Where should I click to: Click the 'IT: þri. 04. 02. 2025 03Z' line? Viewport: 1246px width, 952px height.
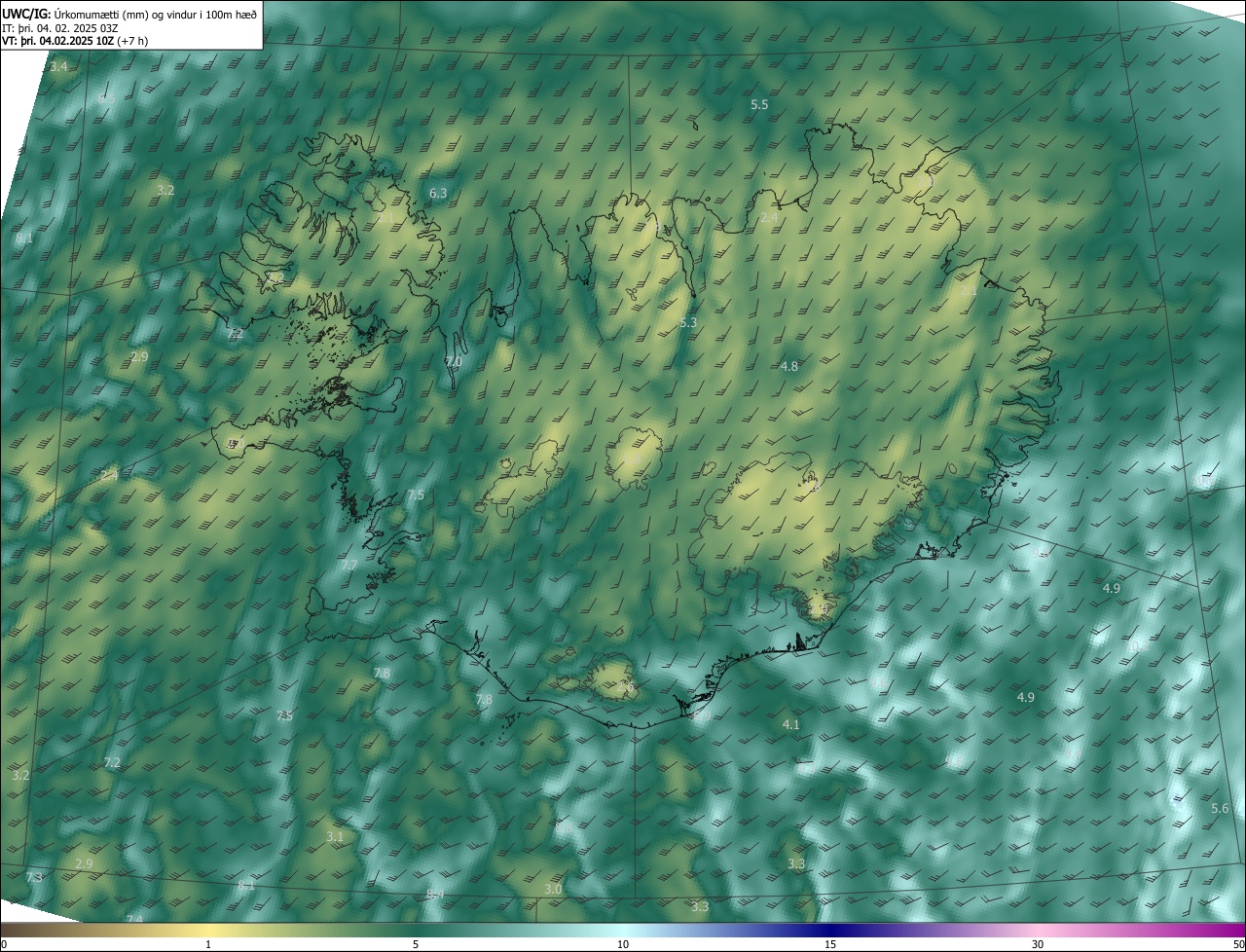[x=59, y=27]
